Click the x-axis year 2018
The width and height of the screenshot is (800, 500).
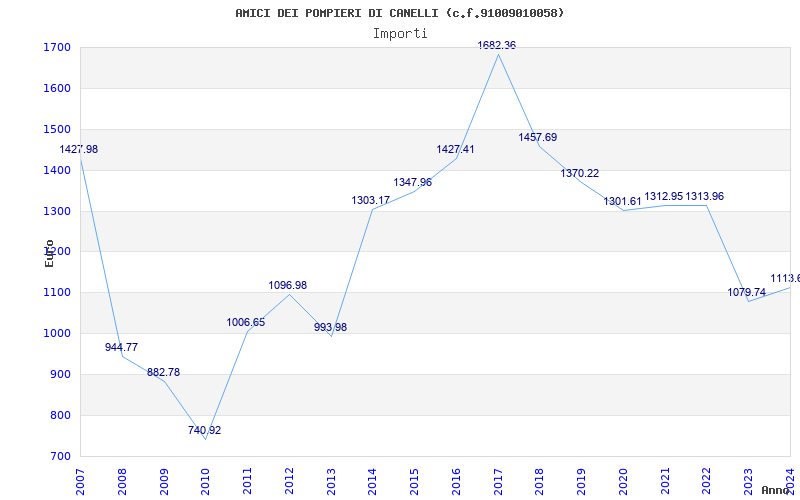pos(540,482)
